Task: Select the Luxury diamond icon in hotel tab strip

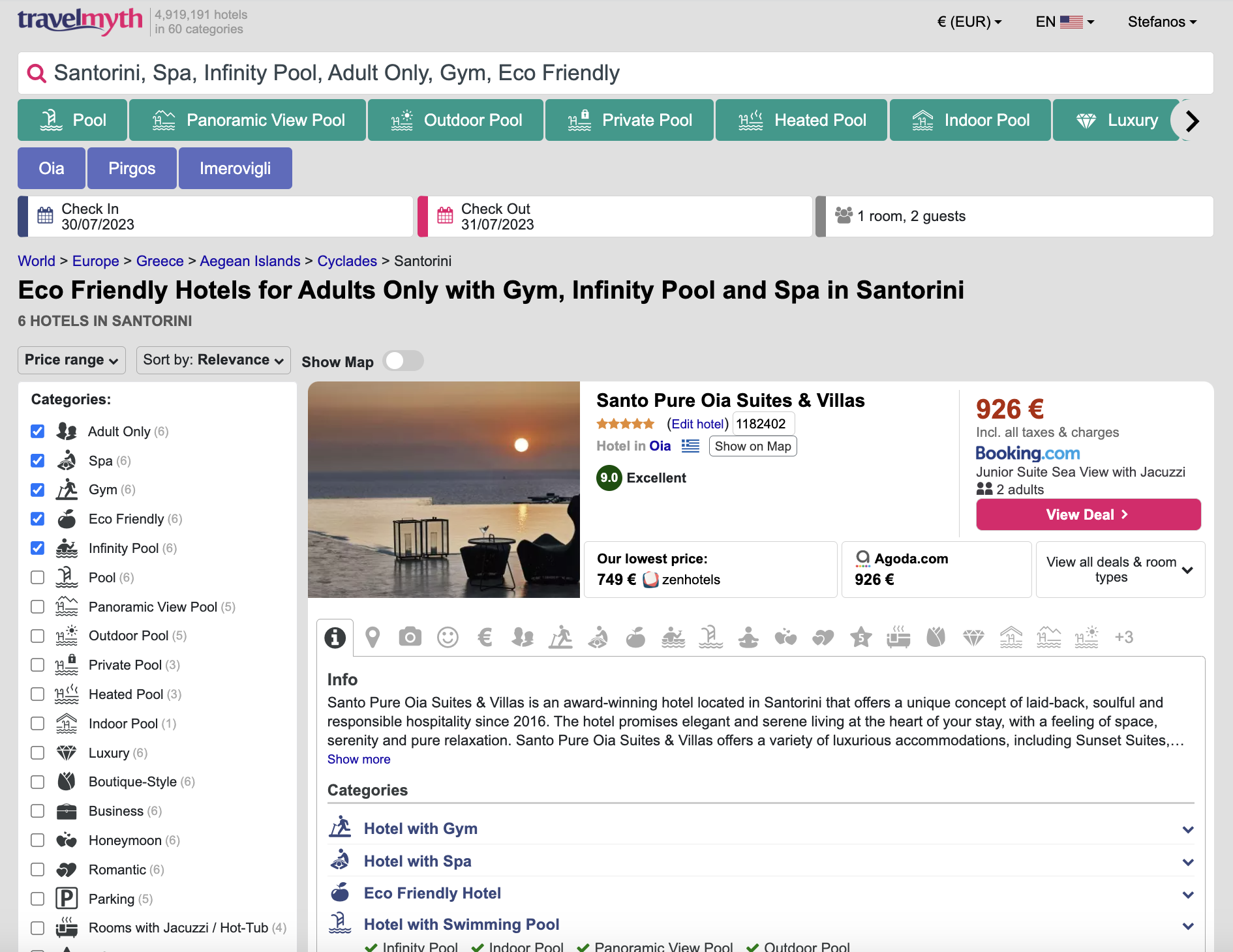Action: pos(973,637)
